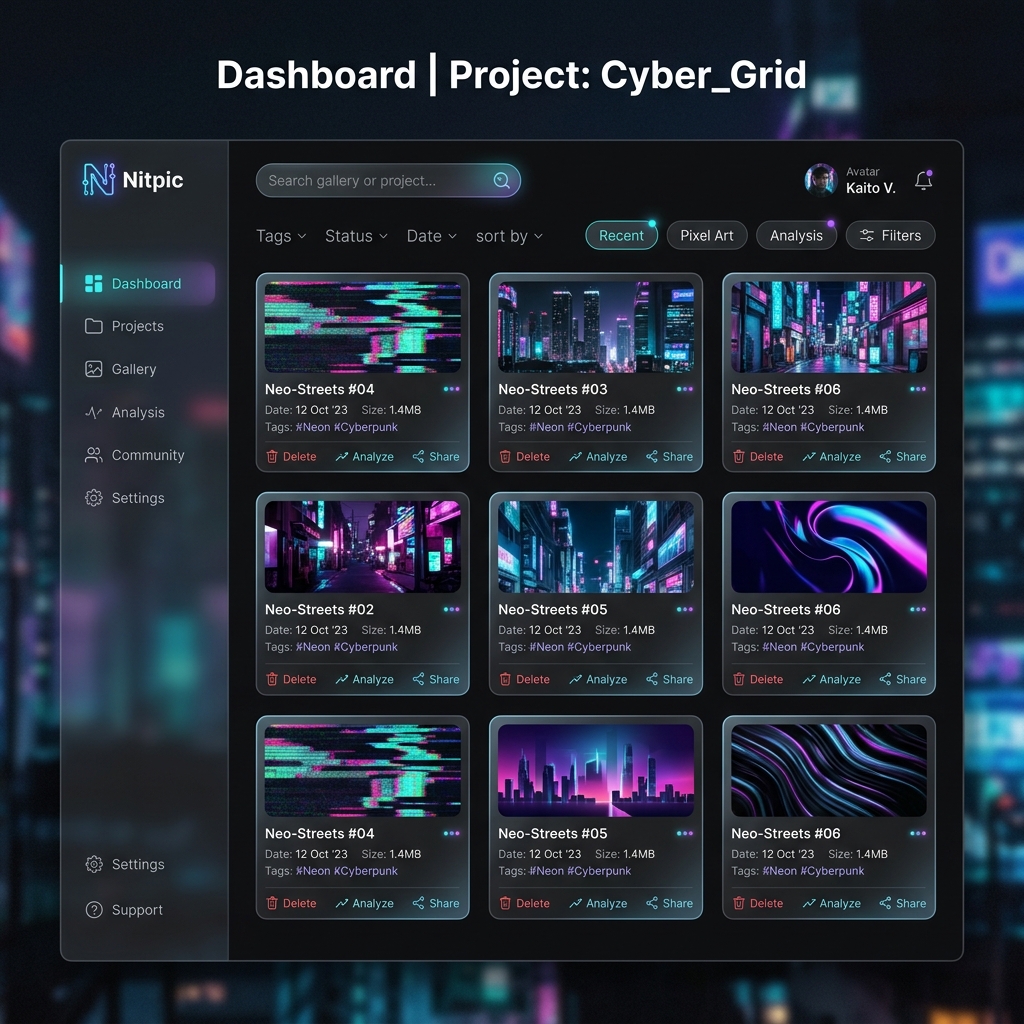Image resolution: width=1024 pixels, height=1024 pixels.
Task: Open more options on Neo-Streets #06 wavy lines card
Action: [x=918, y=833]
